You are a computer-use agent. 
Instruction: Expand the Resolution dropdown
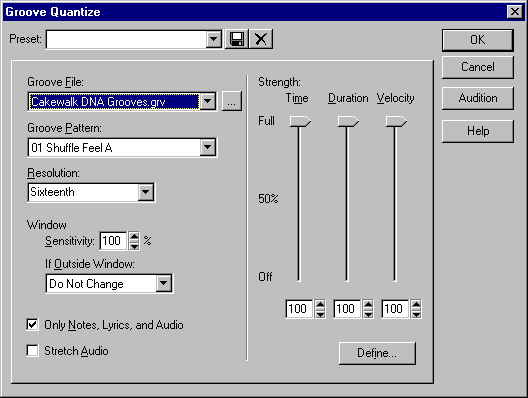pyautogui.click(x=145, y=192)
